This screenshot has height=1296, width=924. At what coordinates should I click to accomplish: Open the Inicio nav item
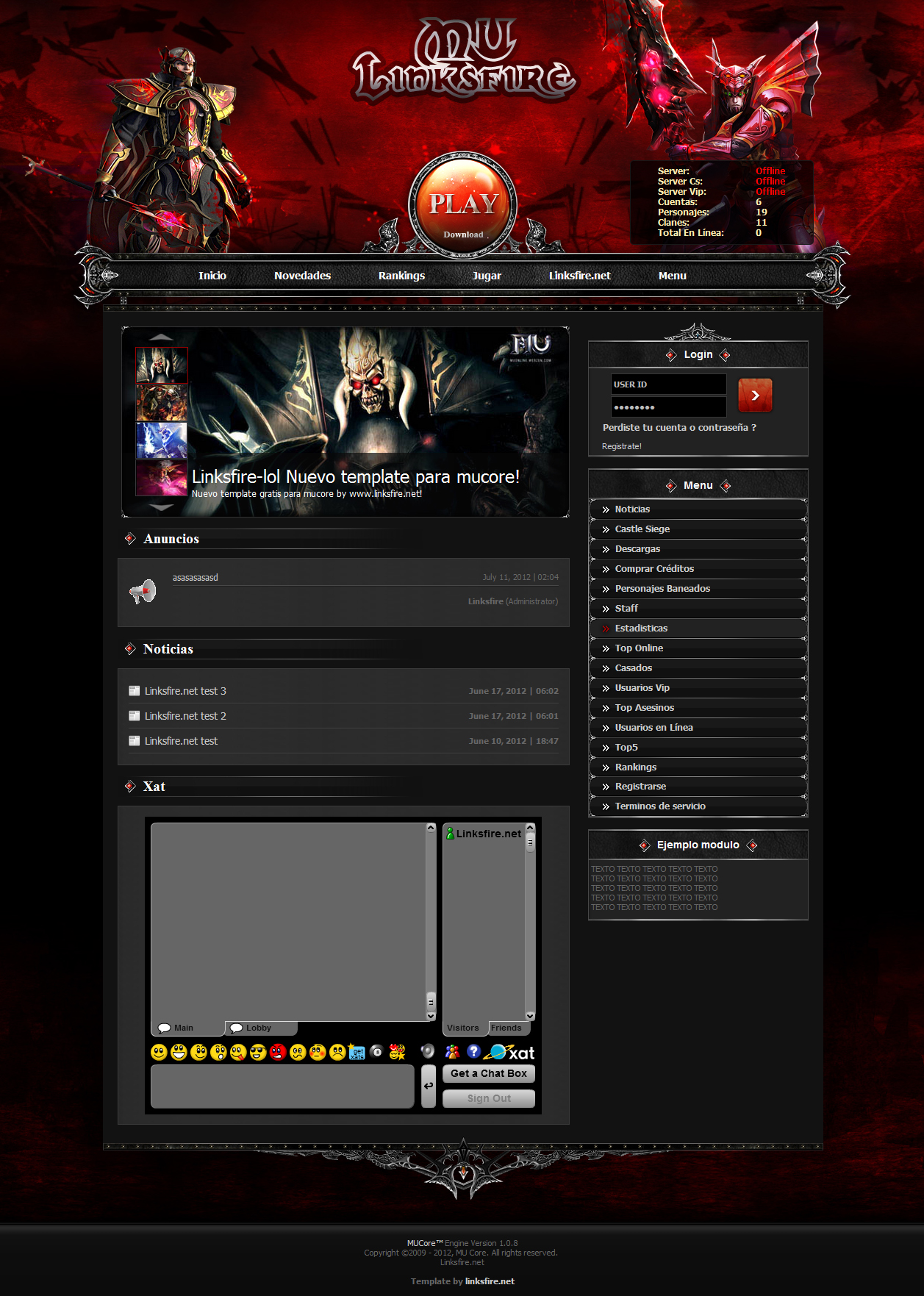pyautogui.click(x=212, y=276)
